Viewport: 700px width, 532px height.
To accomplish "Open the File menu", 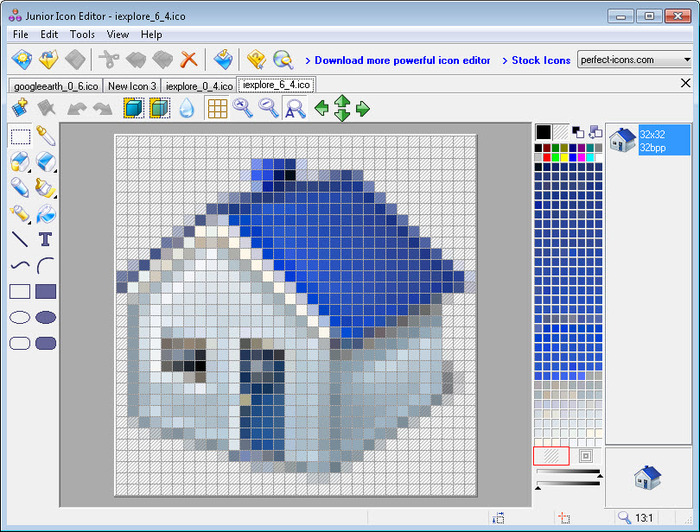I will click(21, 34).
